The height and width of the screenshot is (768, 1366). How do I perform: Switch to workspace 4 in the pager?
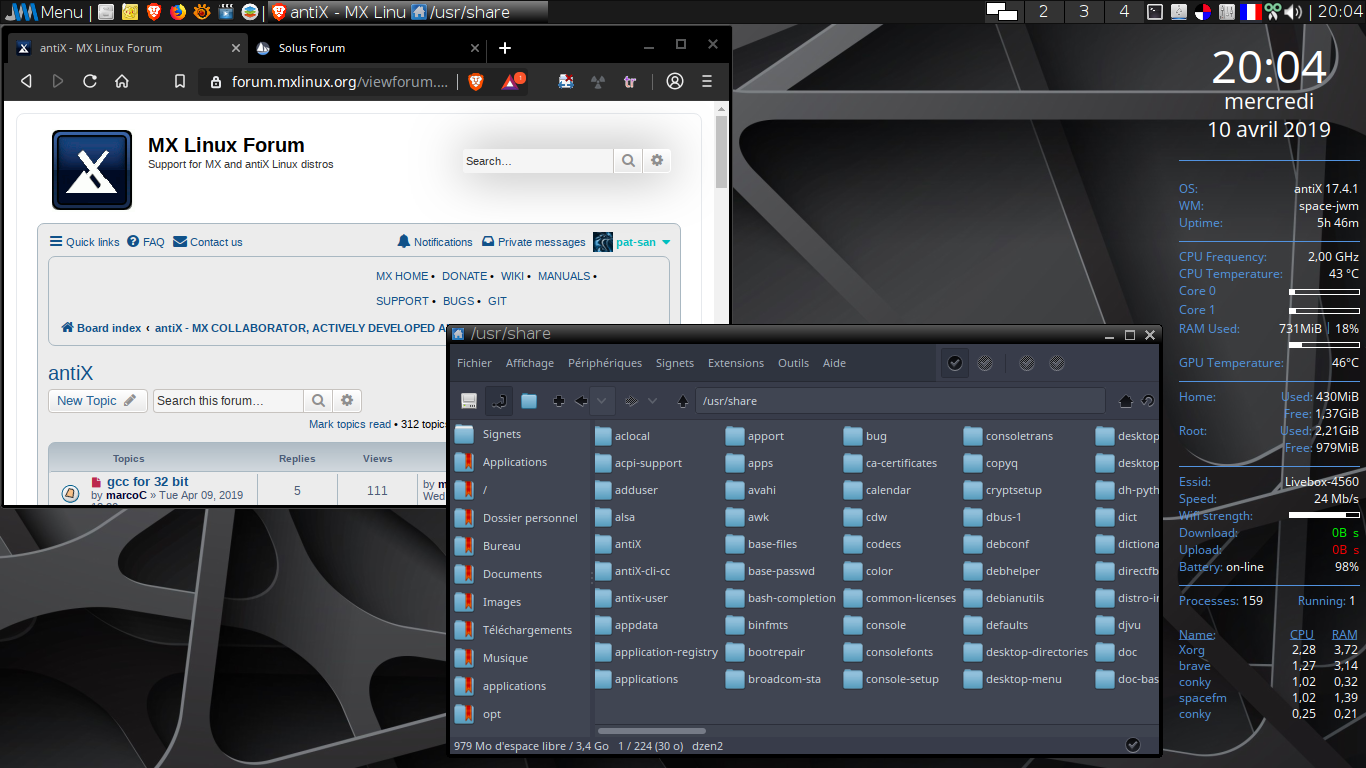click(x=1124, y=12)
